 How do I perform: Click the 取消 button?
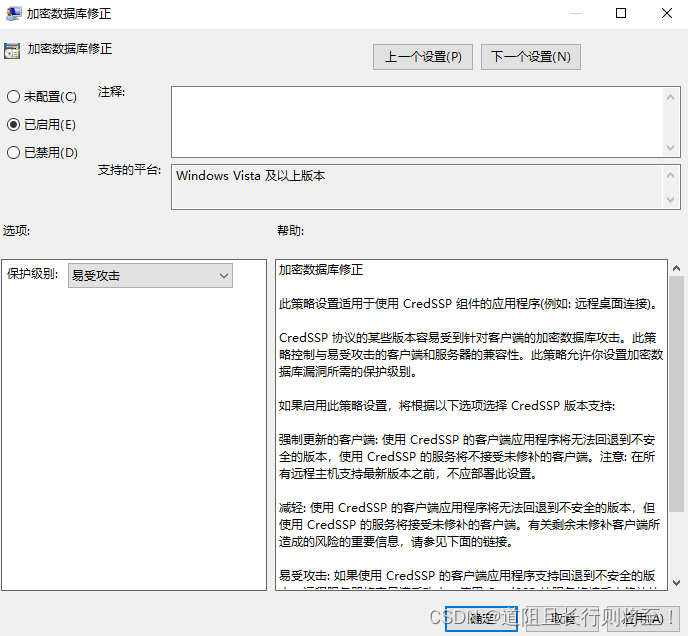pyautogui.click(x=562, y=619)
